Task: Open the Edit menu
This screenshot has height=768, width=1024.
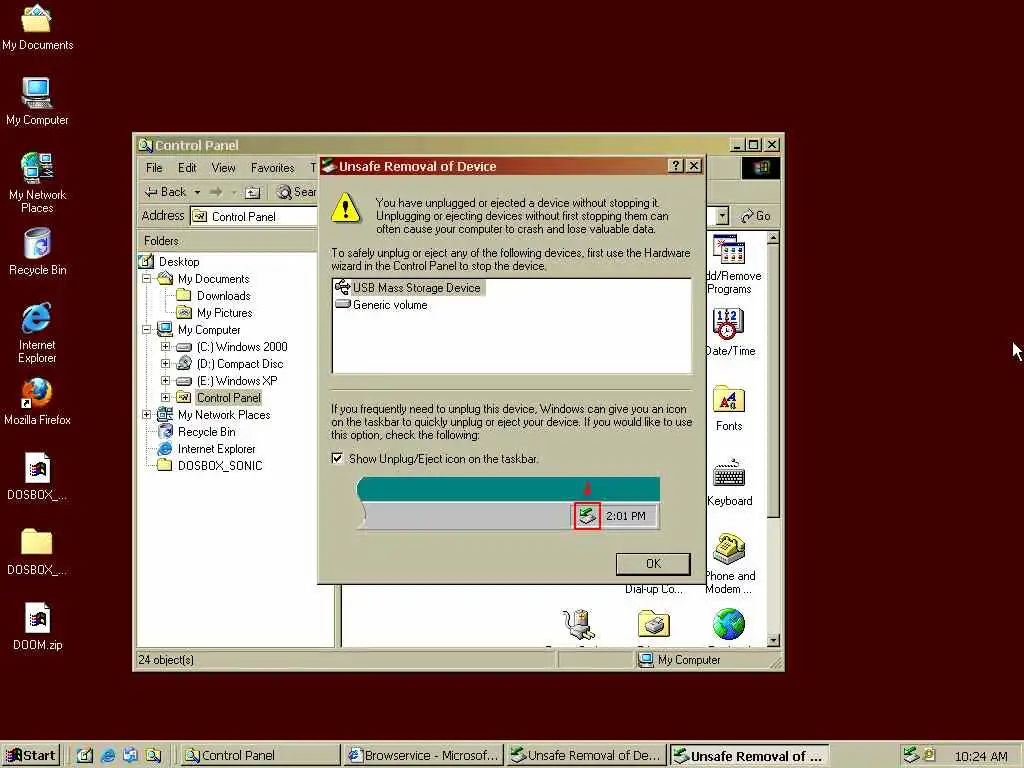Action: (x=187, y=168)
